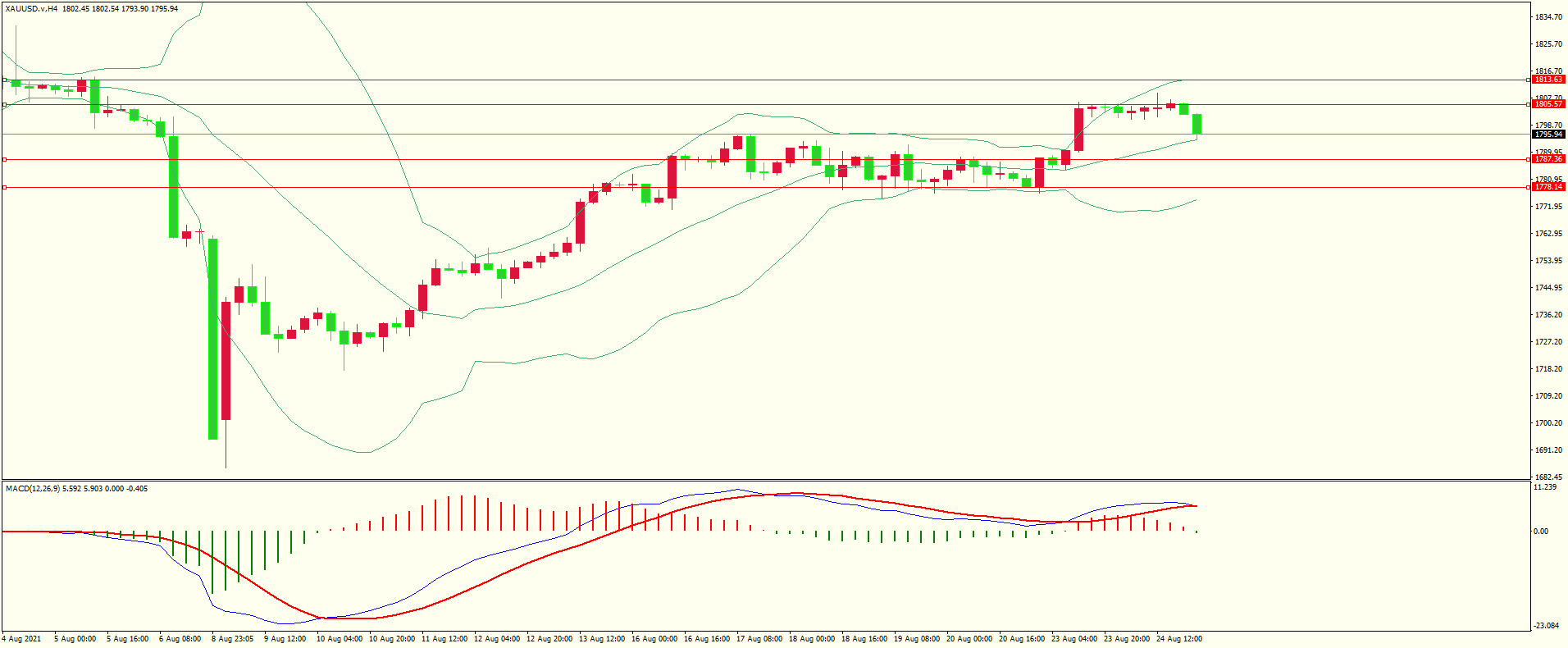Click the XAUUSD.v,H4 chart title text
Image resolution: width=1568 pixels, height=648 pixels.
31,9
